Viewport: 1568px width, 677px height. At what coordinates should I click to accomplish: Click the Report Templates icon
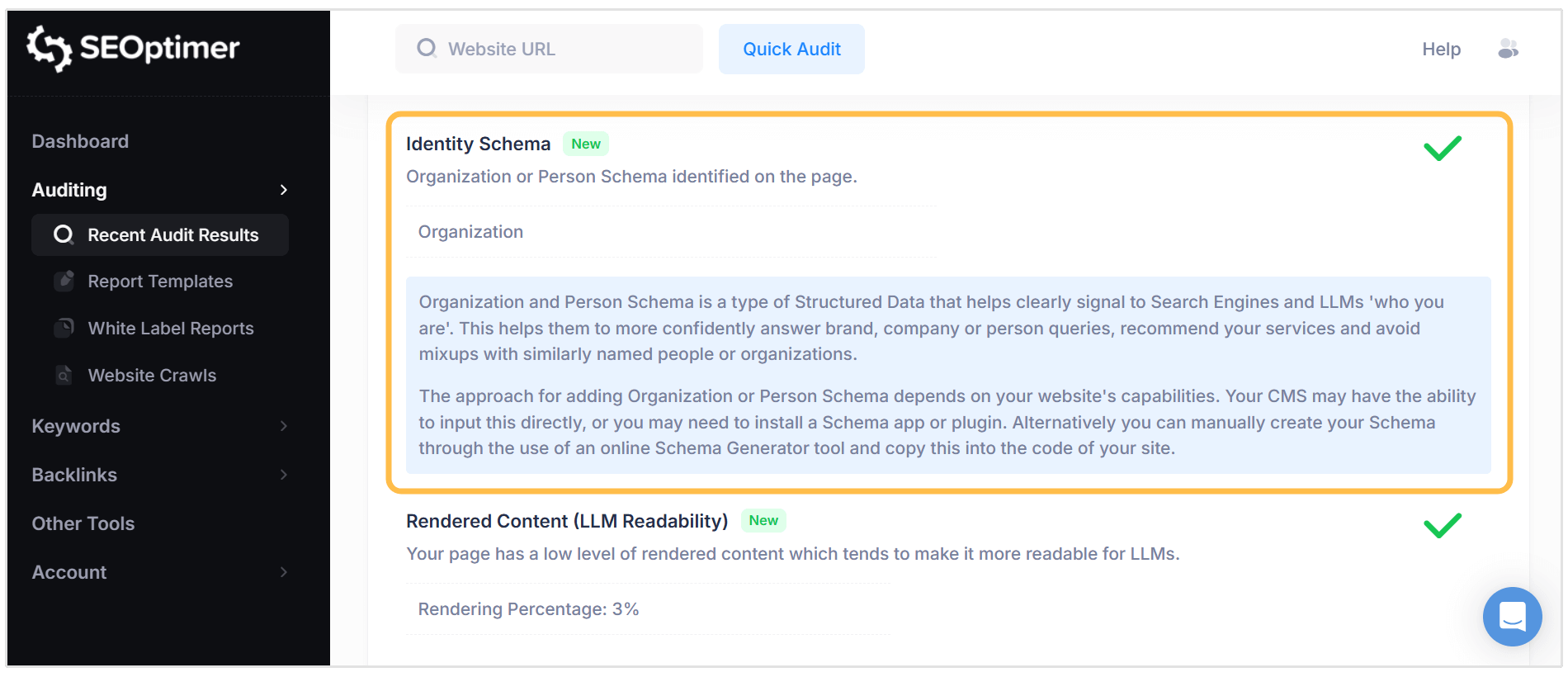click(x=64, y=281)
